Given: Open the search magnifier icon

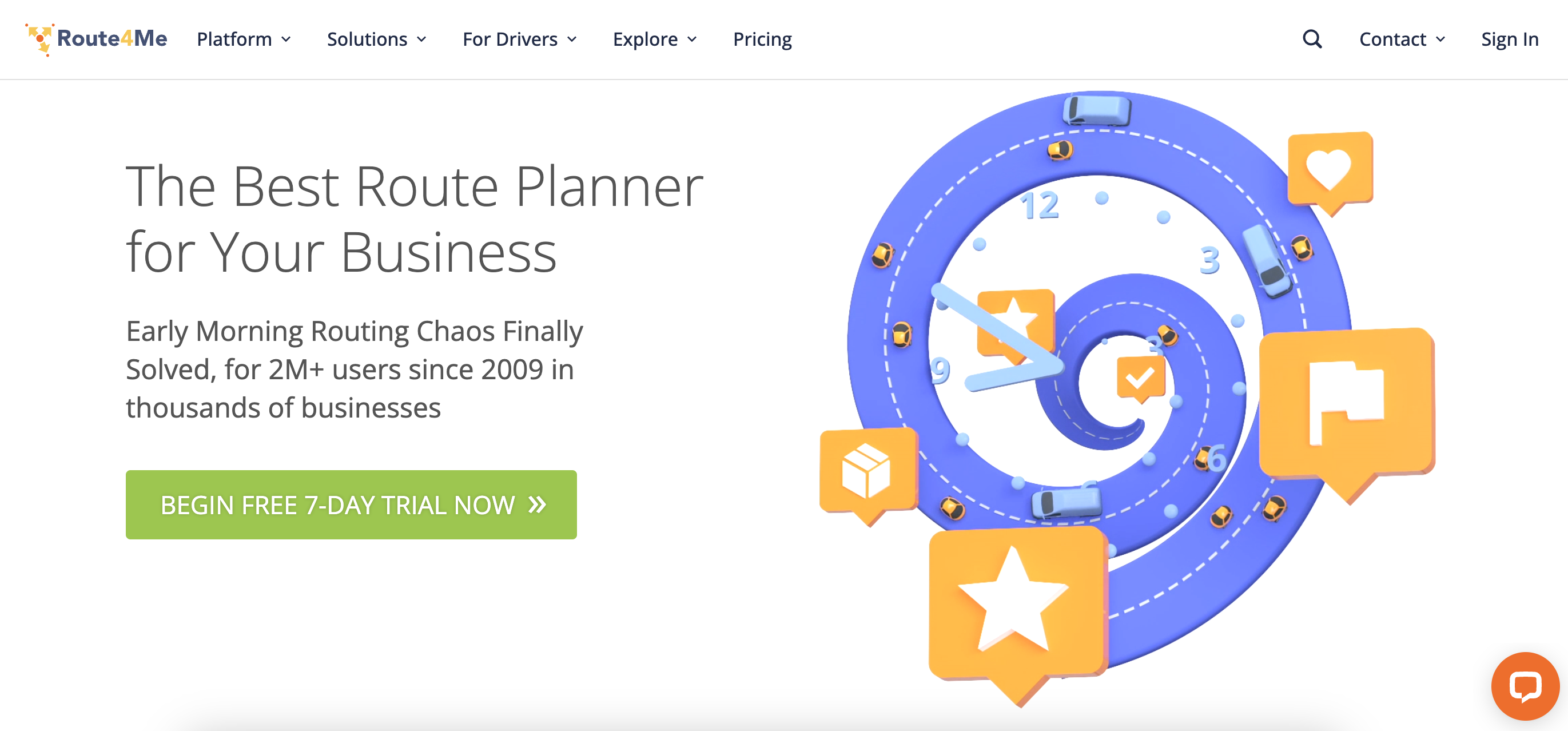Looking at the screenshot, I should (x=1312, y=39).
